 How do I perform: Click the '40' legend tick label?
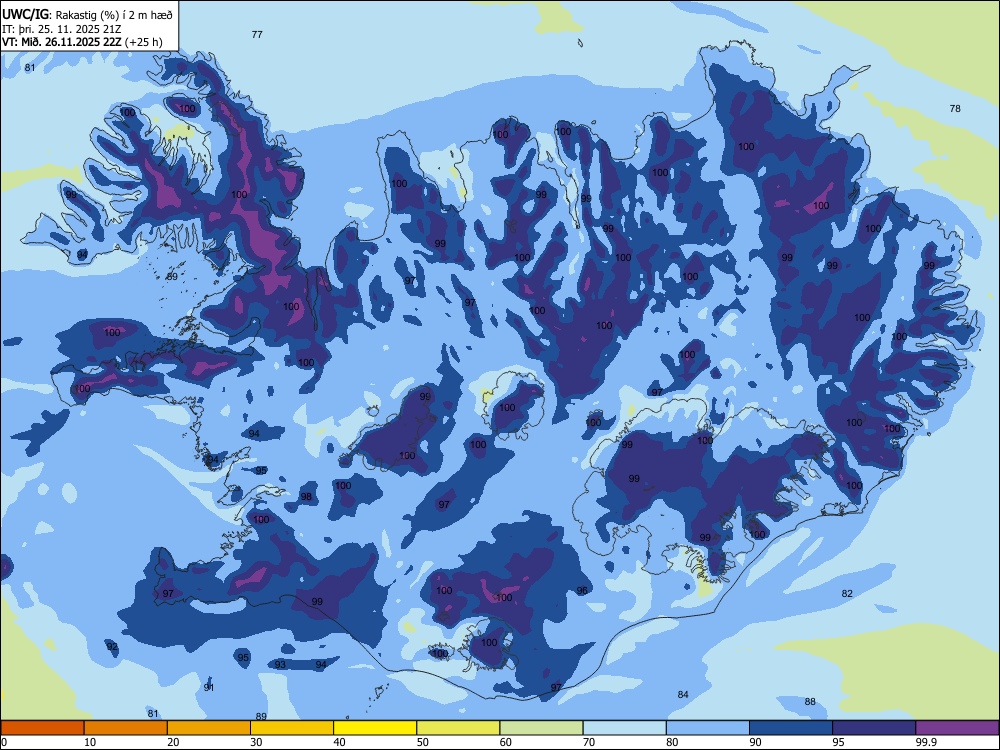(x=339, y=742)
